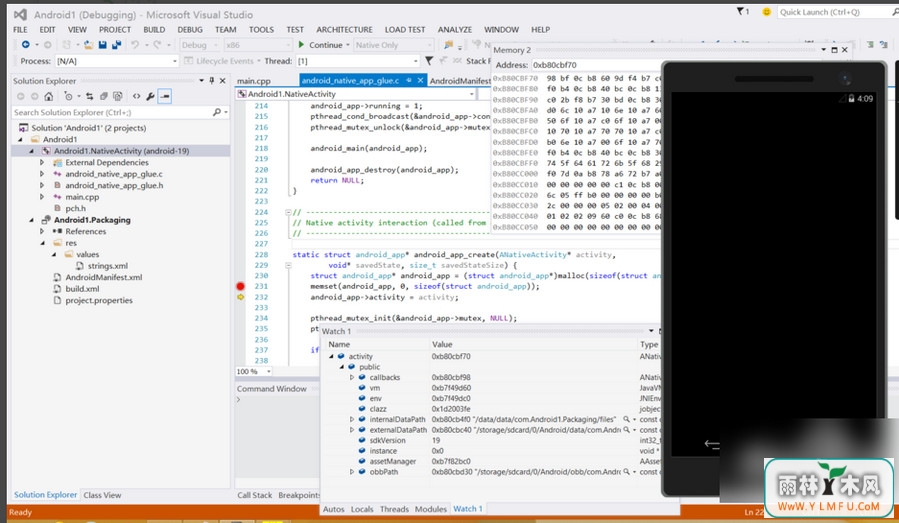
Task: Open Properties wrench icon in Solution Explorer
Action: tap(150, 96)
